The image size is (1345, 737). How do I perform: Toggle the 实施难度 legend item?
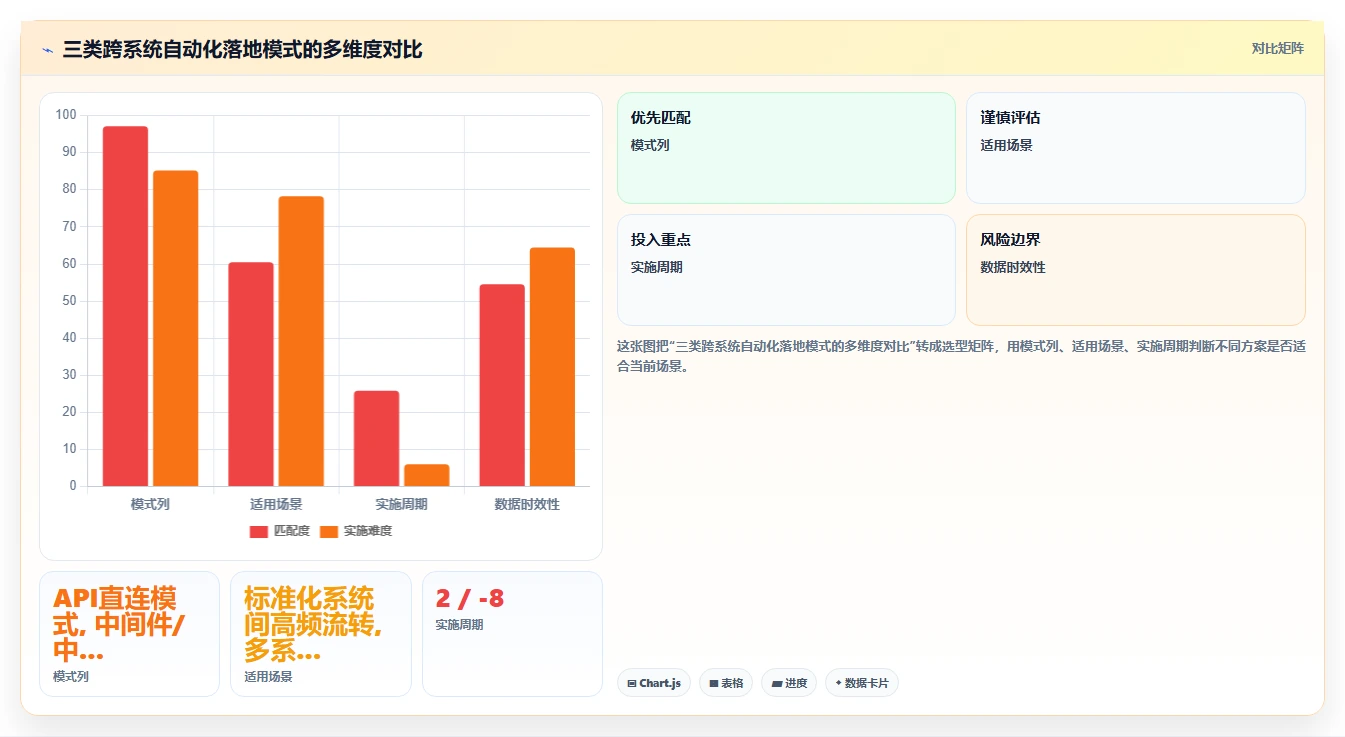[x=356, y=531]
